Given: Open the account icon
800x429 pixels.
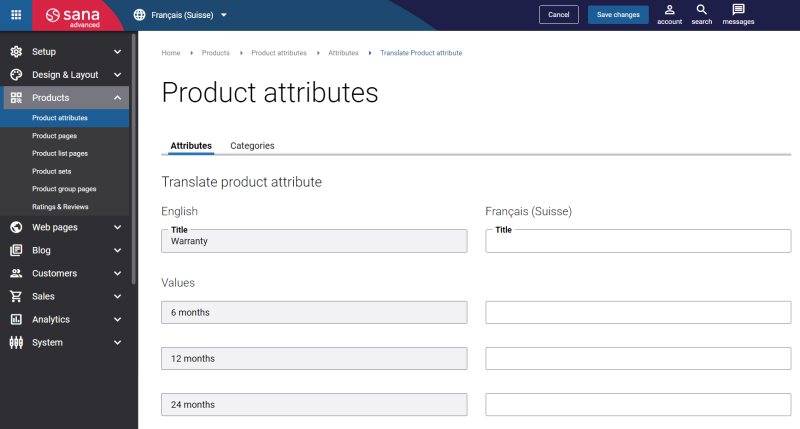Looking at the screenshot, I should pyautogui.click(x=669, y=15).
